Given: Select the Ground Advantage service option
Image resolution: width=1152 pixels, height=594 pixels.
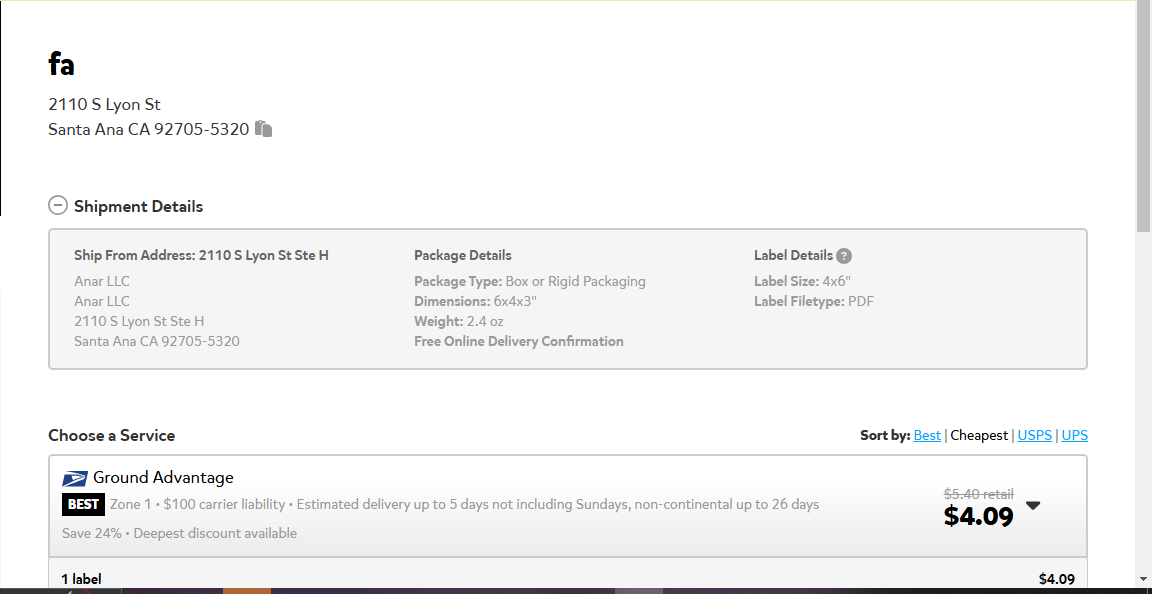Looking at the screenshot, I should (x=568, y=506).
